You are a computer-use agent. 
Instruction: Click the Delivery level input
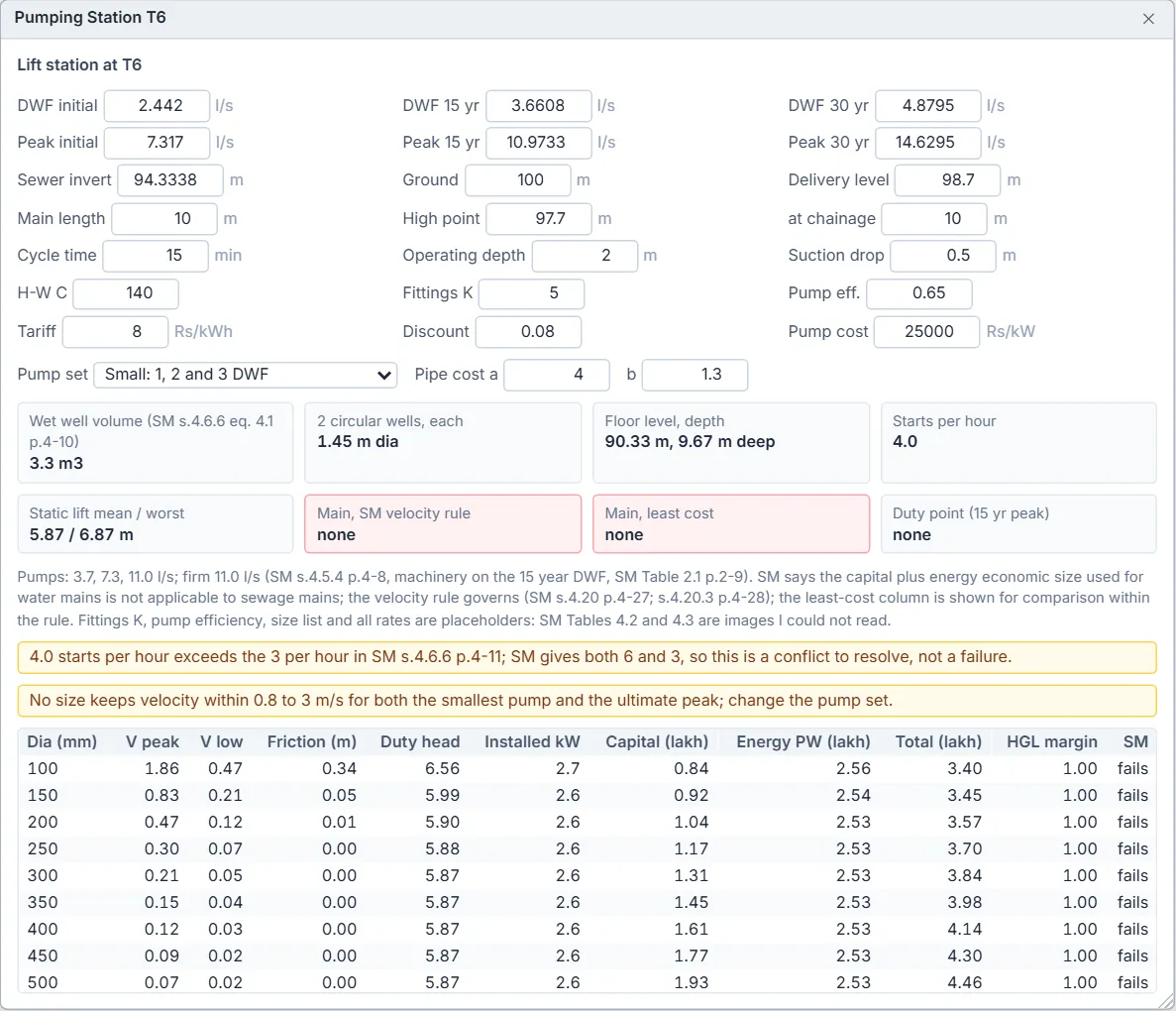948,180
